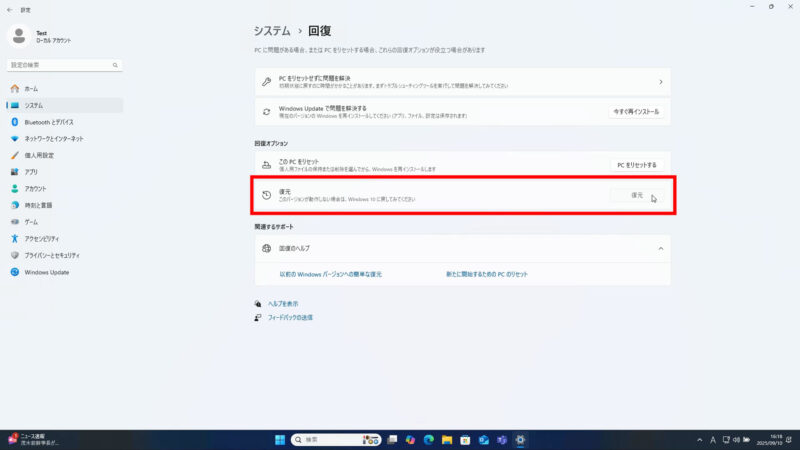
Task: Open 以前の Windows バージョンへの簡単な復元 link
Action: 330,273
